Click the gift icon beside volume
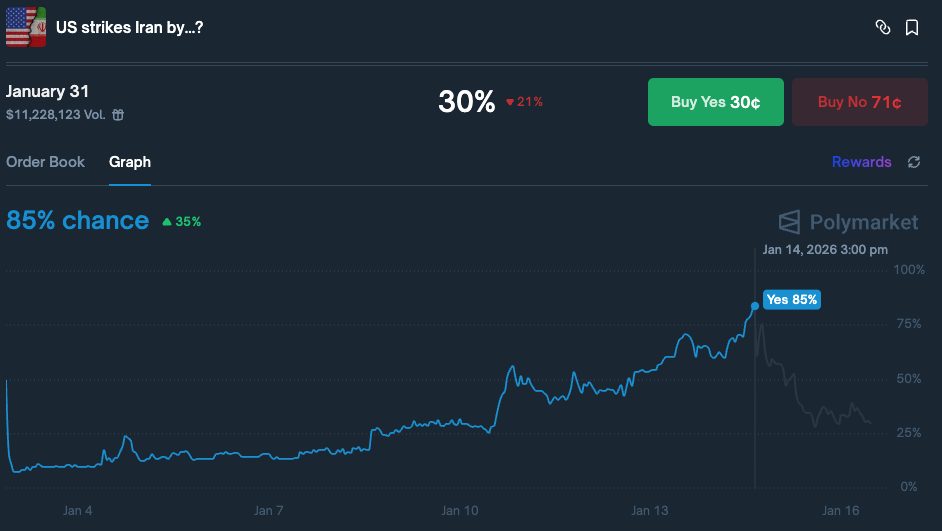Image resolution: width=942 pixels, height=531 pixels. 118,115
